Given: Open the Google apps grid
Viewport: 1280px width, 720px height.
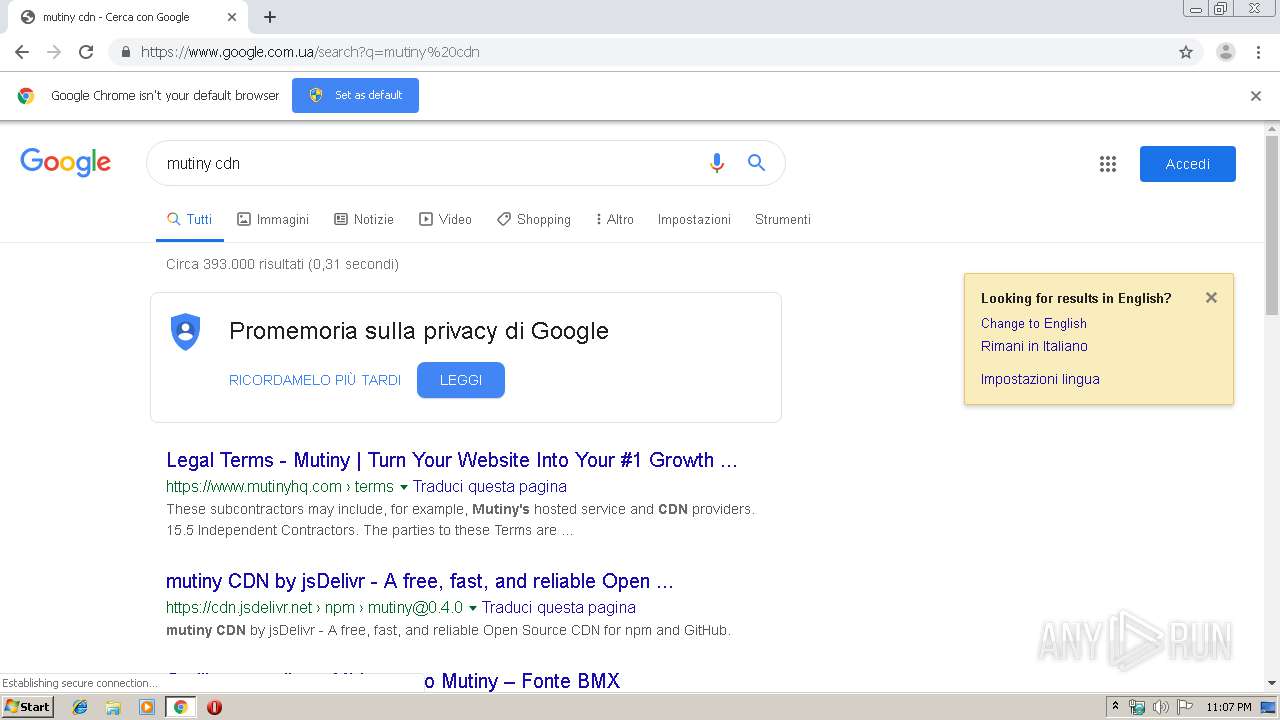Looking at the screenshot, I should (x=1107, y=164).
